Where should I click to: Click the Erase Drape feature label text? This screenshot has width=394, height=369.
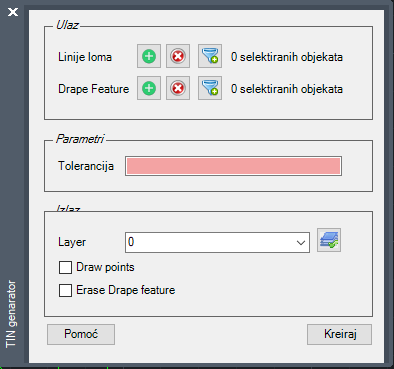click(x=126, y=290)
